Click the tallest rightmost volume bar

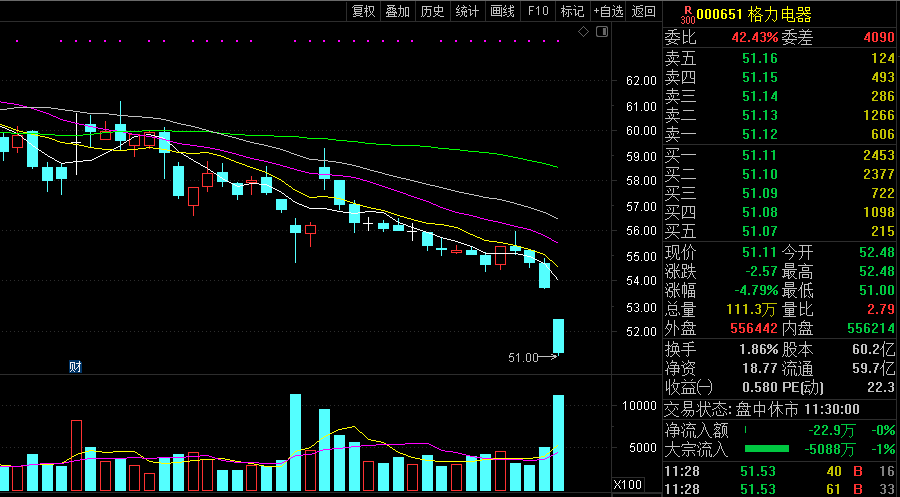pyautogui.click(x=558, y=442)
